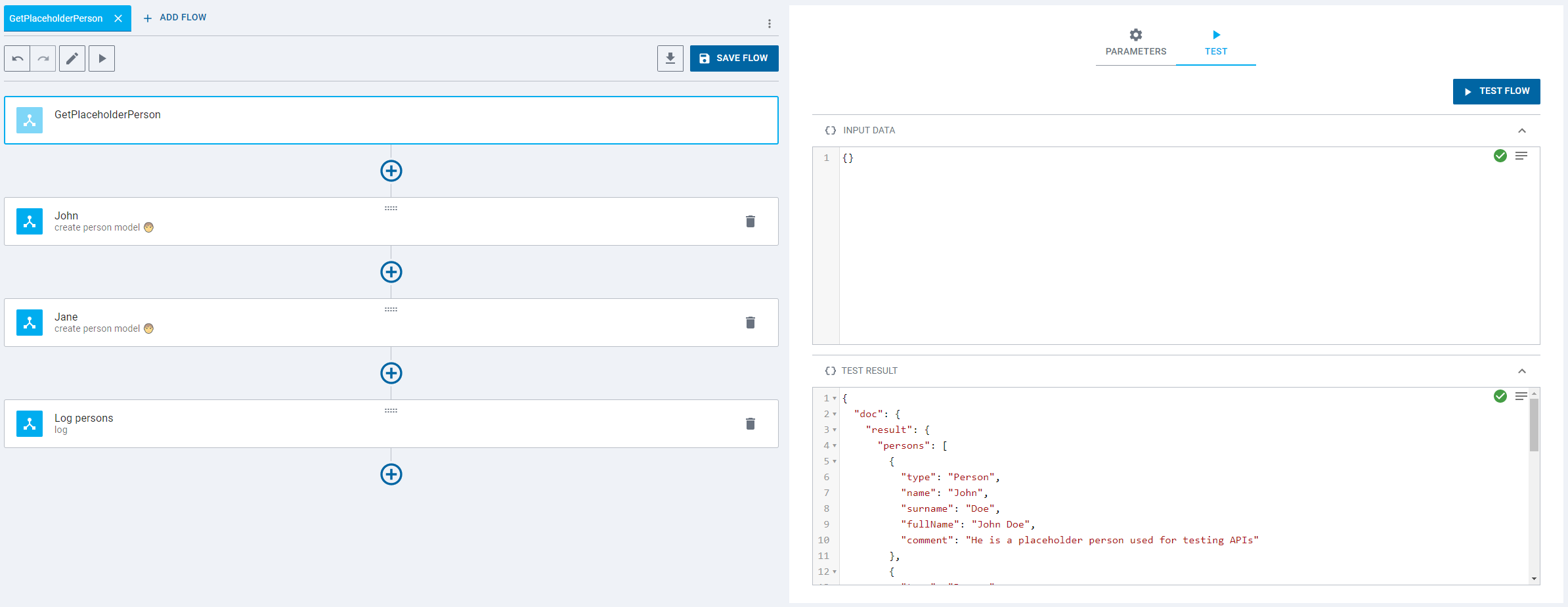The width and height of the screenshot is (1568, 607).
Task: Click the redo arrow in the toolbar
Action: point(43,58)
